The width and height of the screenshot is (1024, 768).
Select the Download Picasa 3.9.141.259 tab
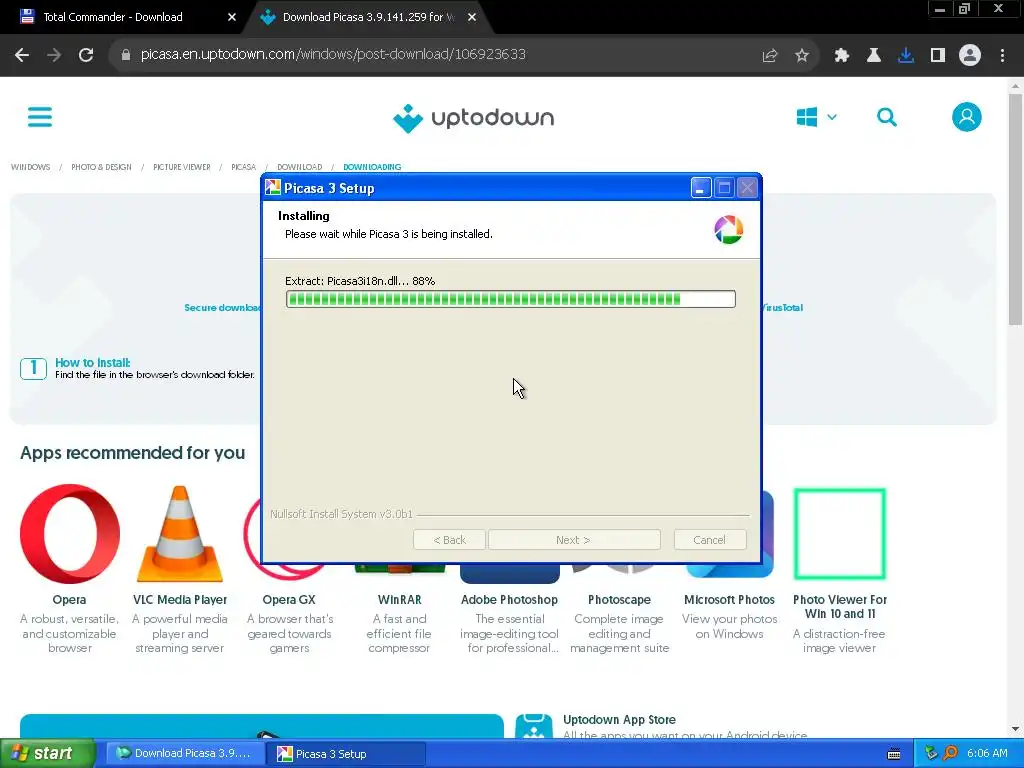(x=369, y=17)
